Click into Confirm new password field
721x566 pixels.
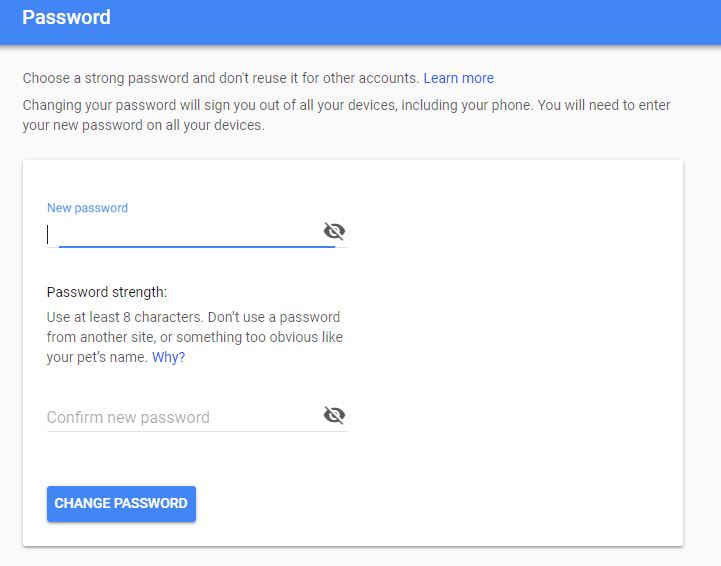180,417
